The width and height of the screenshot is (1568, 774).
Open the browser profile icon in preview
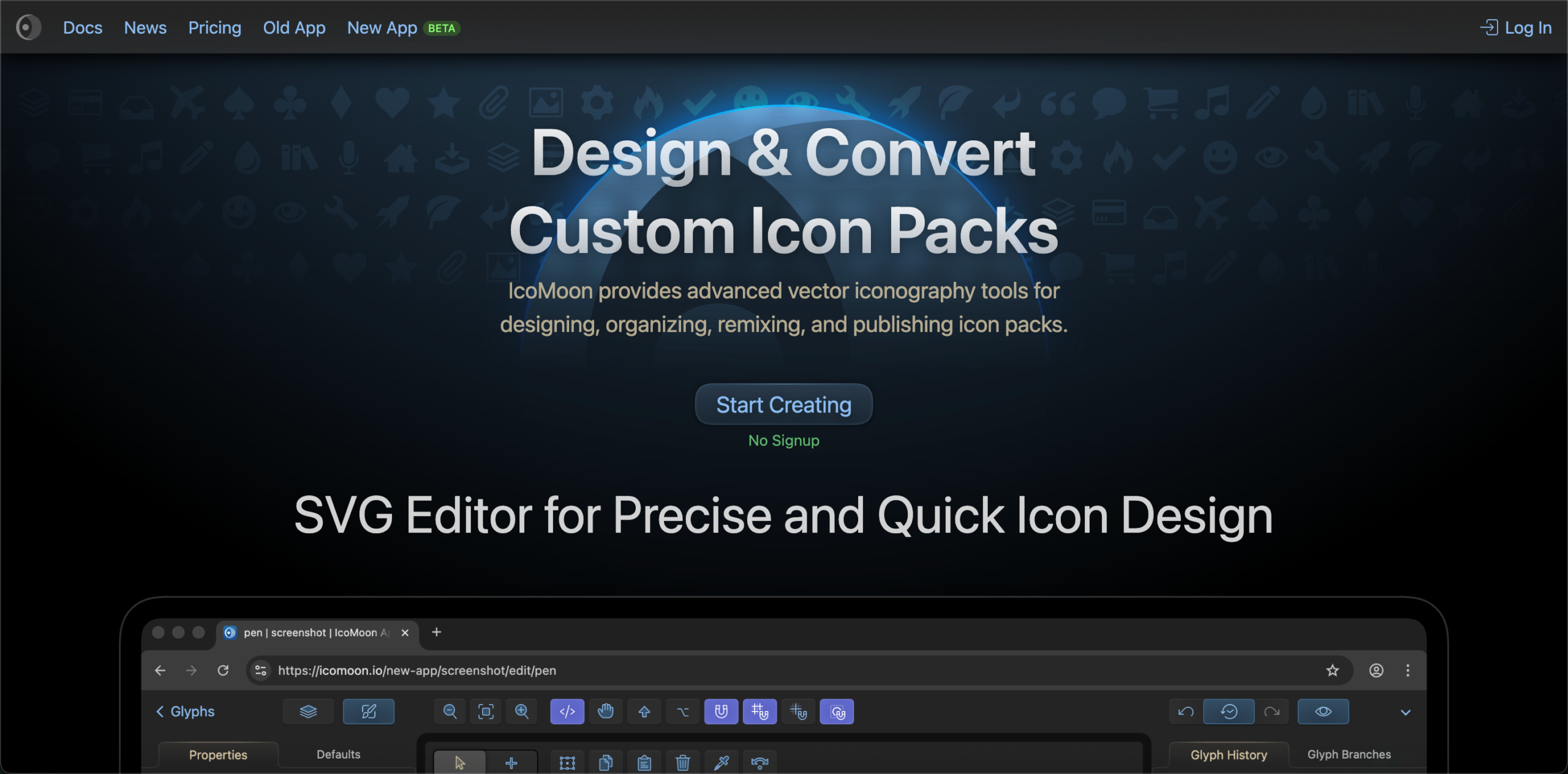1376,670
